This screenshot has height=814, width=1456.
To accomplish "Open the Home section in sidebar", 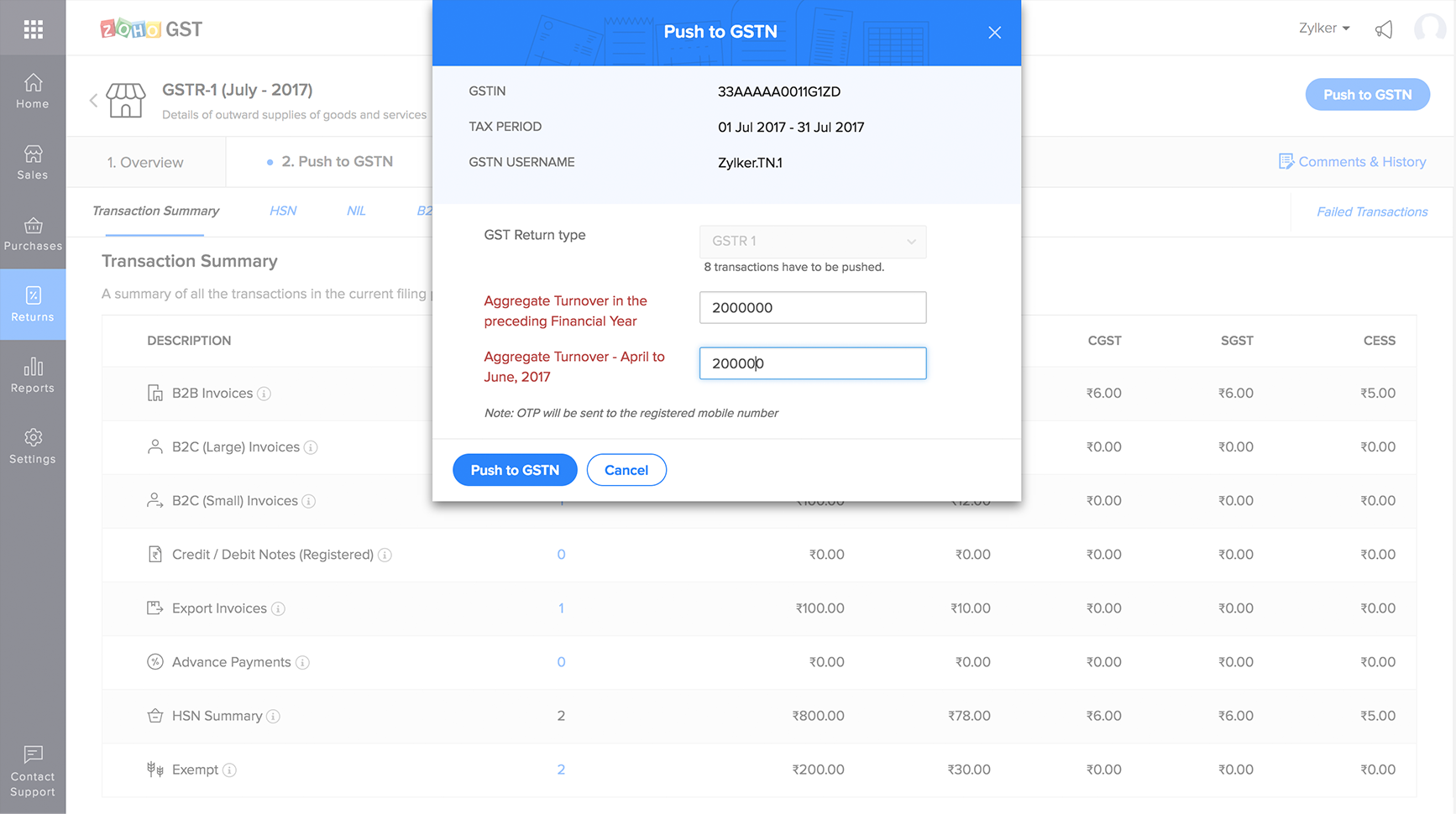I will (32, 92).
